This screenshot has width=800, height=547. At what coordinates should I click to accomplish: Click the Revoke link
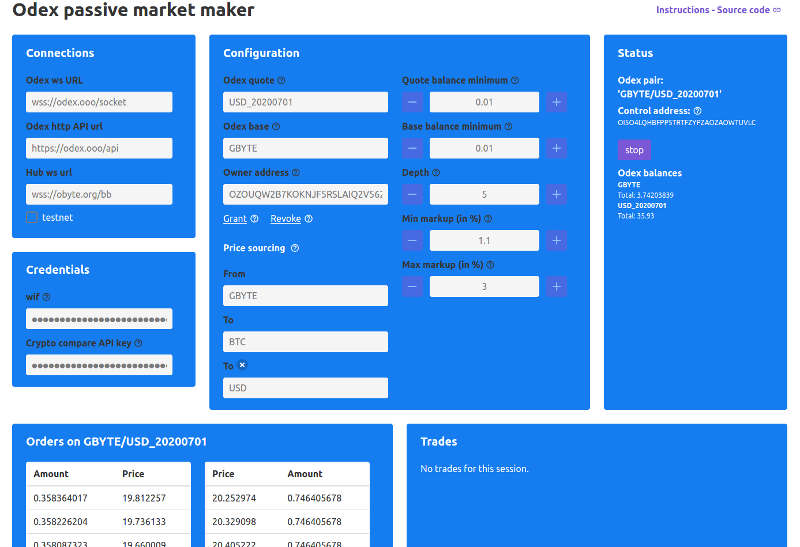[286, 218]
